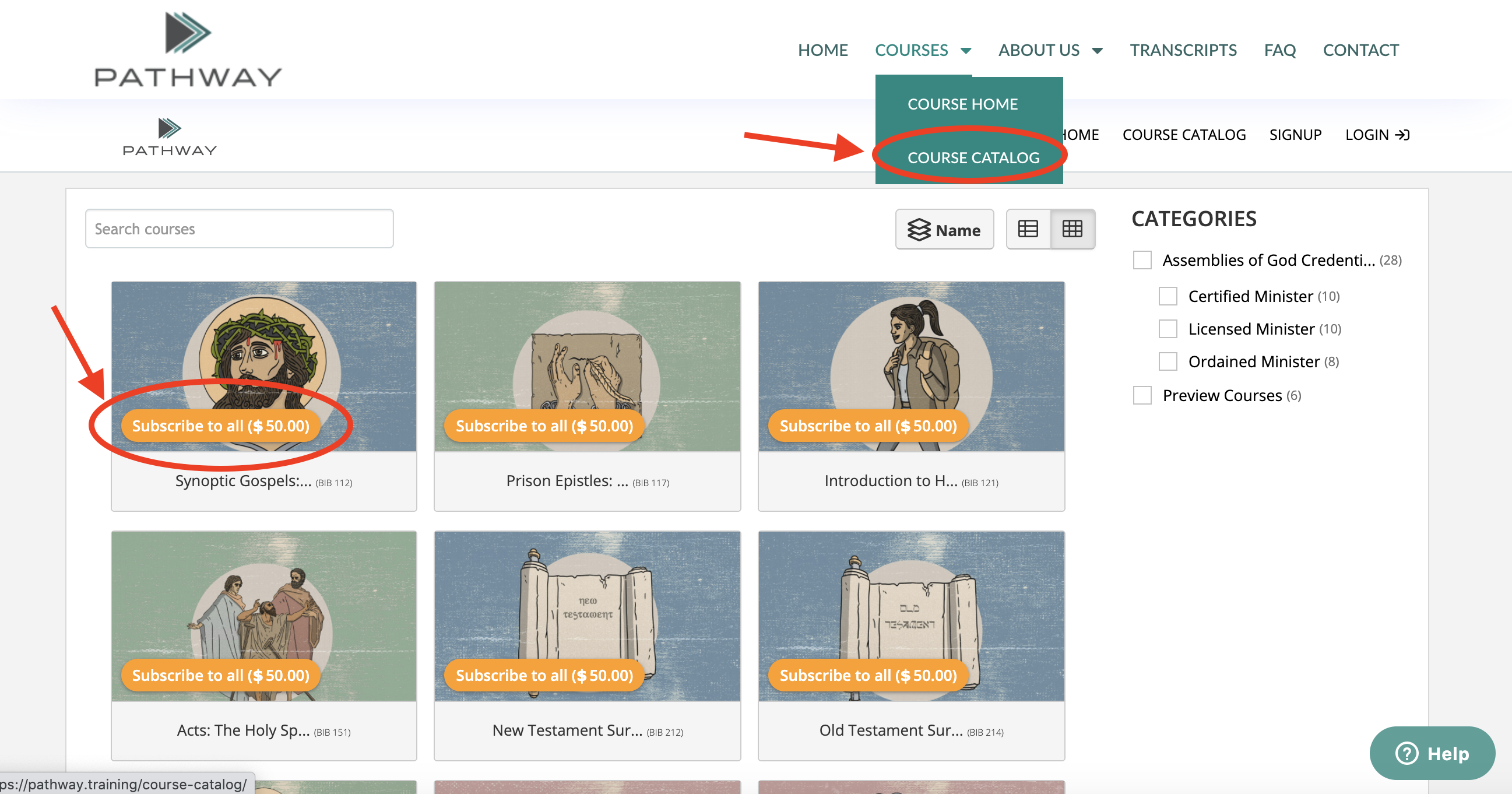This screenshot has width=1512, height=794.
Task: Click the Login arrow icon
Action: point(1402,135)
